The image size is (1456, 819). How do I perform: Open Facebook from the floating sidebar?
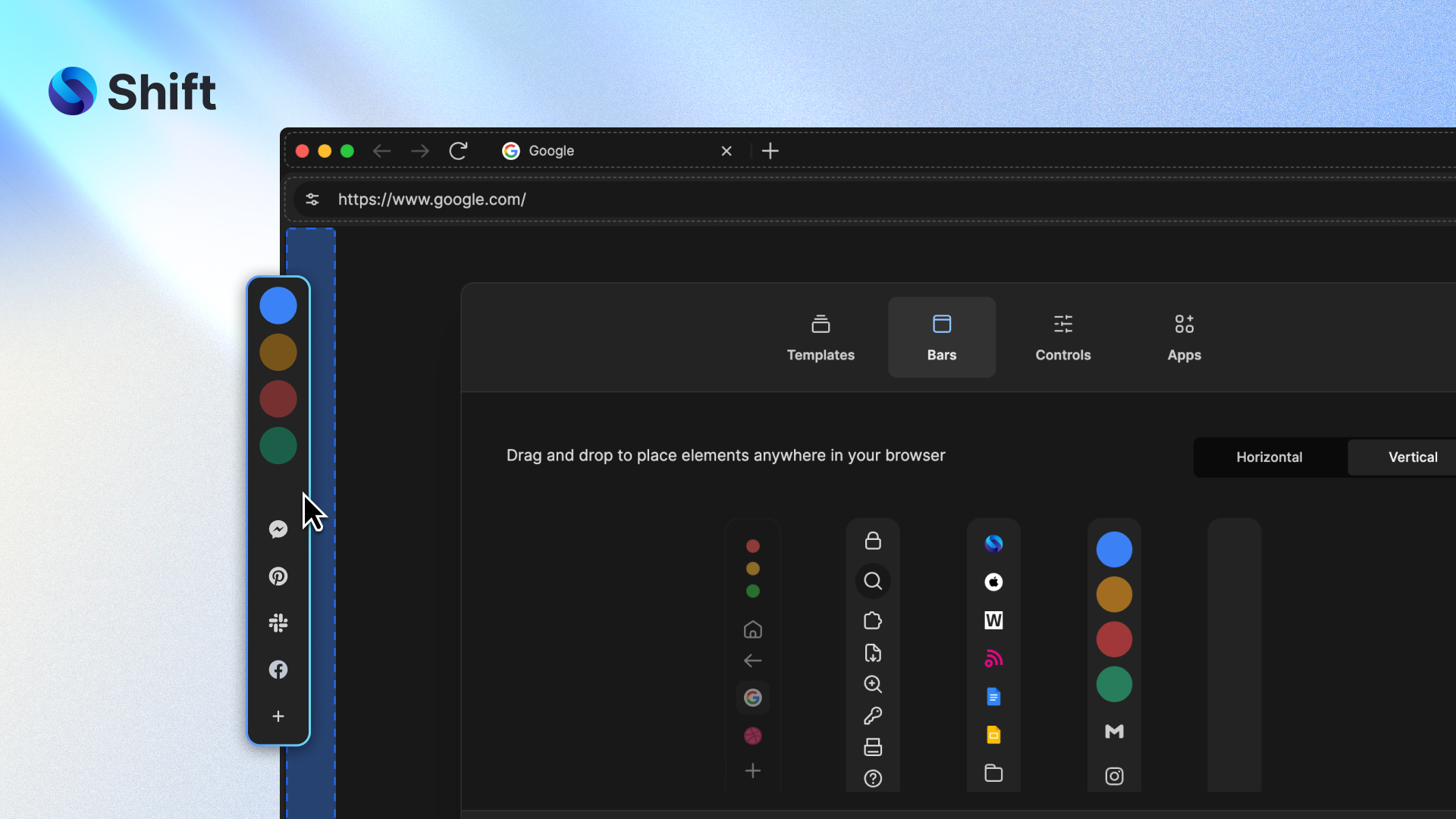(278, 670)
